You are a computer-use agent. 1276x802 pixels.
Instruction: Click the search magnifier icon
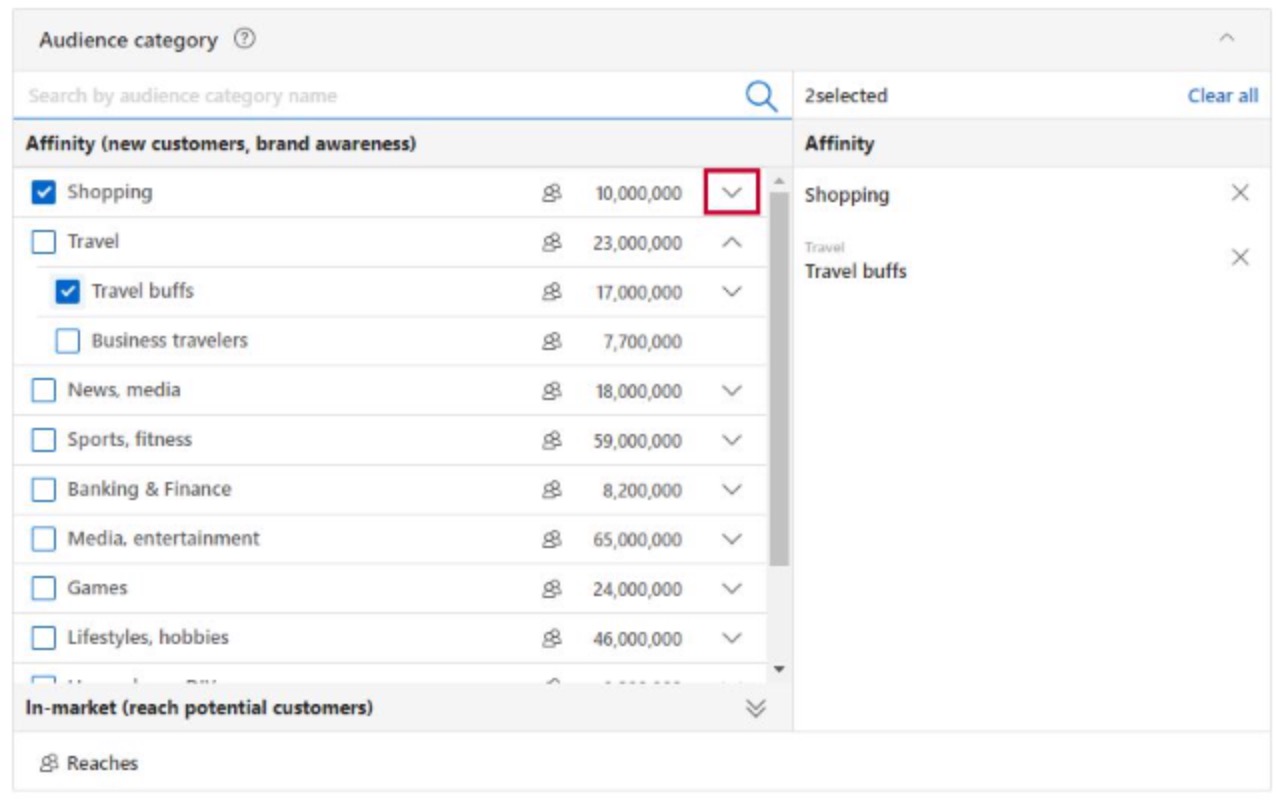(x=761, y=96)
